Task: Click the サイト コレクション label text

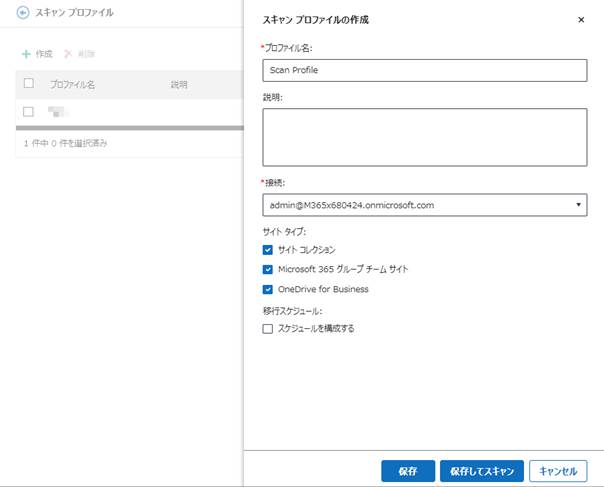Action: [x=307, y=250]
